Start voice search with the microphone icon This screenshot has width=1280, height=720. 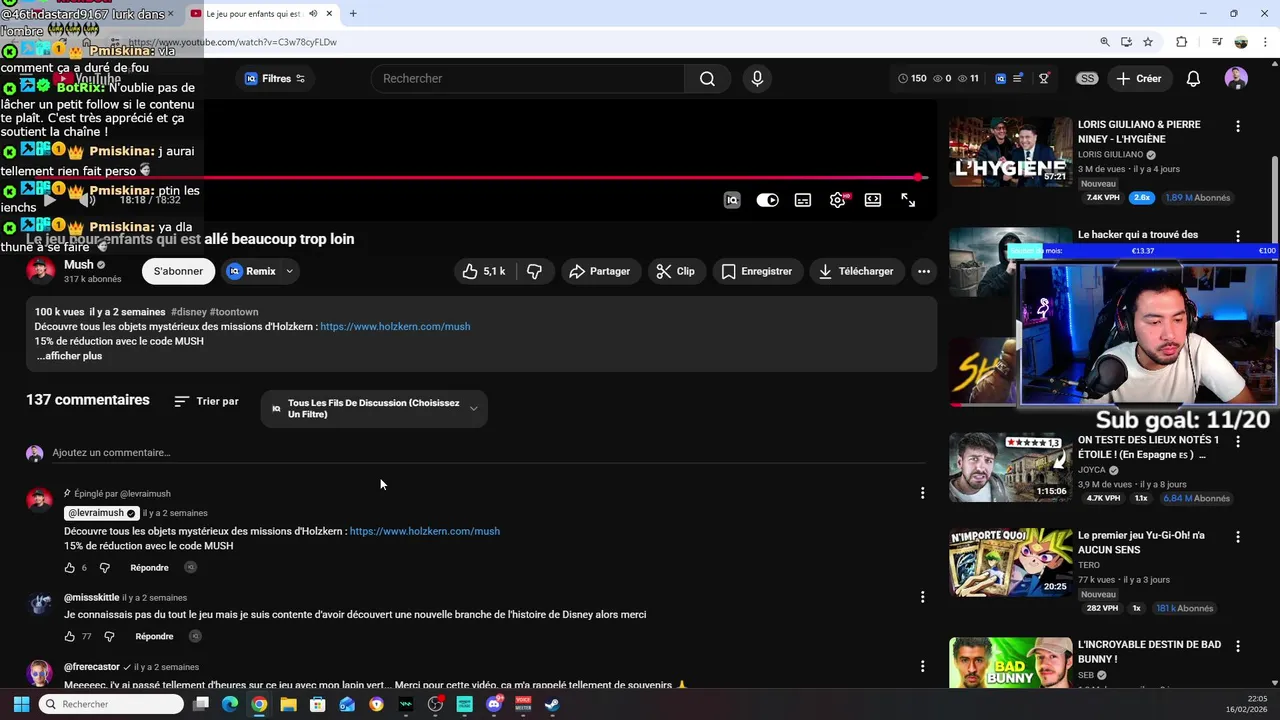(x=757, y=79)
